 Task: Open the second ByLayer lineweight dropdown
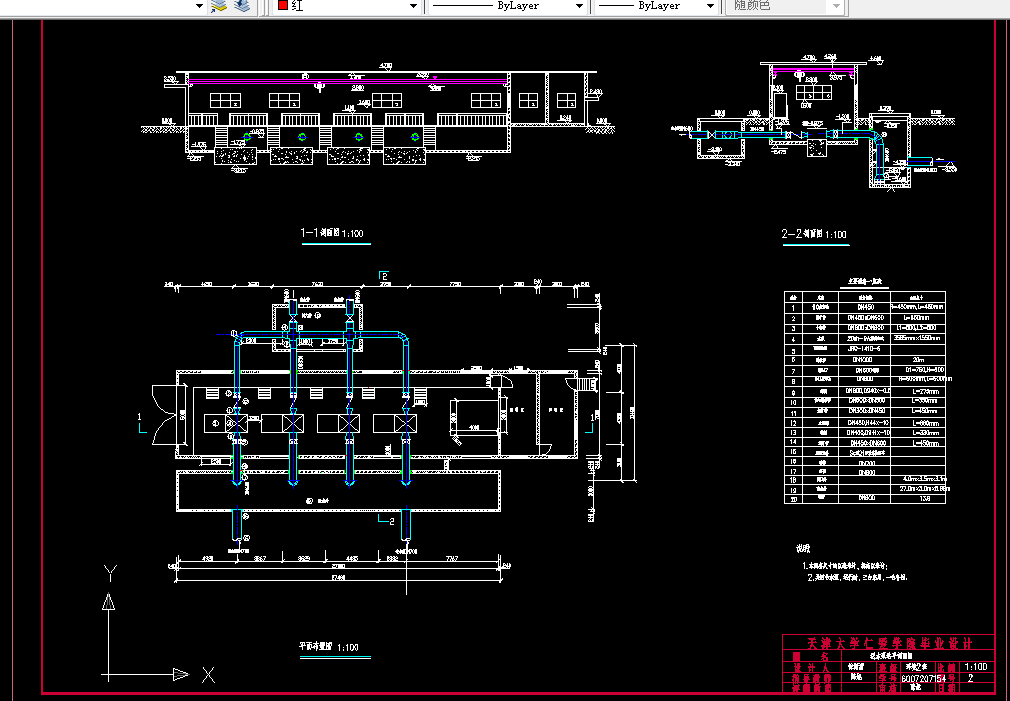pos(710,6)
